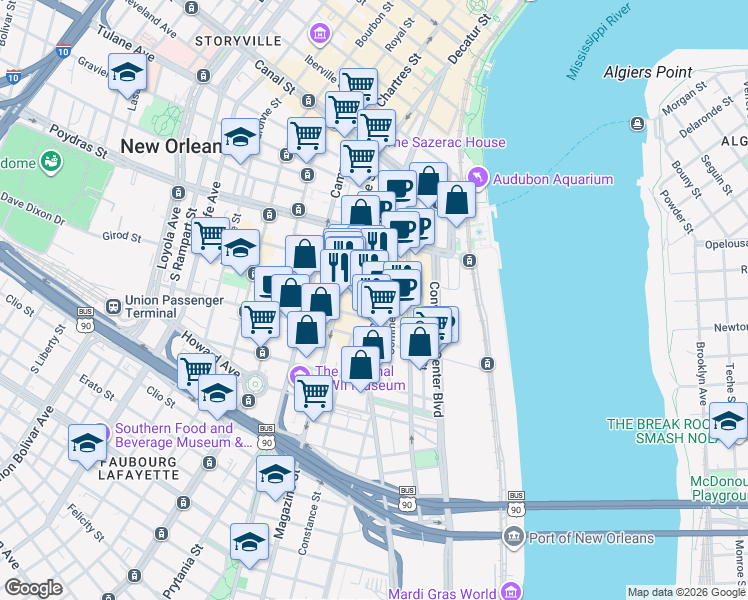Screen dimensions: 748x600
Task: Click the FAUBOURG LAFAYETTE label
Action: [139, 468]
